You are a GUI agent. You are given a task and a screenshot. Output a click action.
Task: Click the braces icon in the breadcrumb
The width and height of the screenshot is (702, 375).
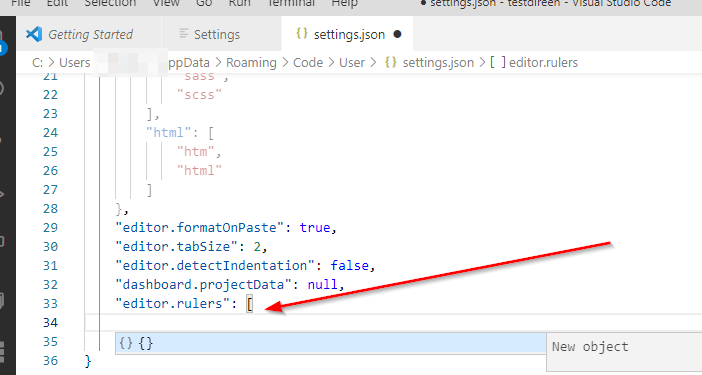click(x=390, y=62)
